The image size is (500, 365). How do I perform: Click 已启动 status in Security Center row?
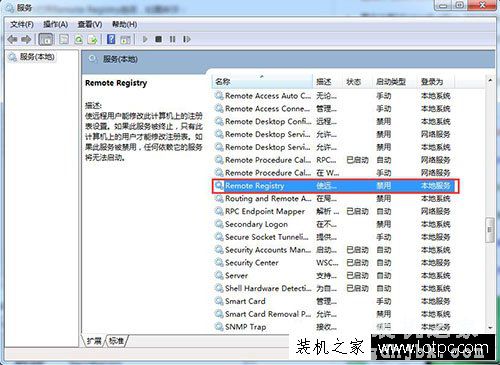pyautogui.click(x=357, y=263)
